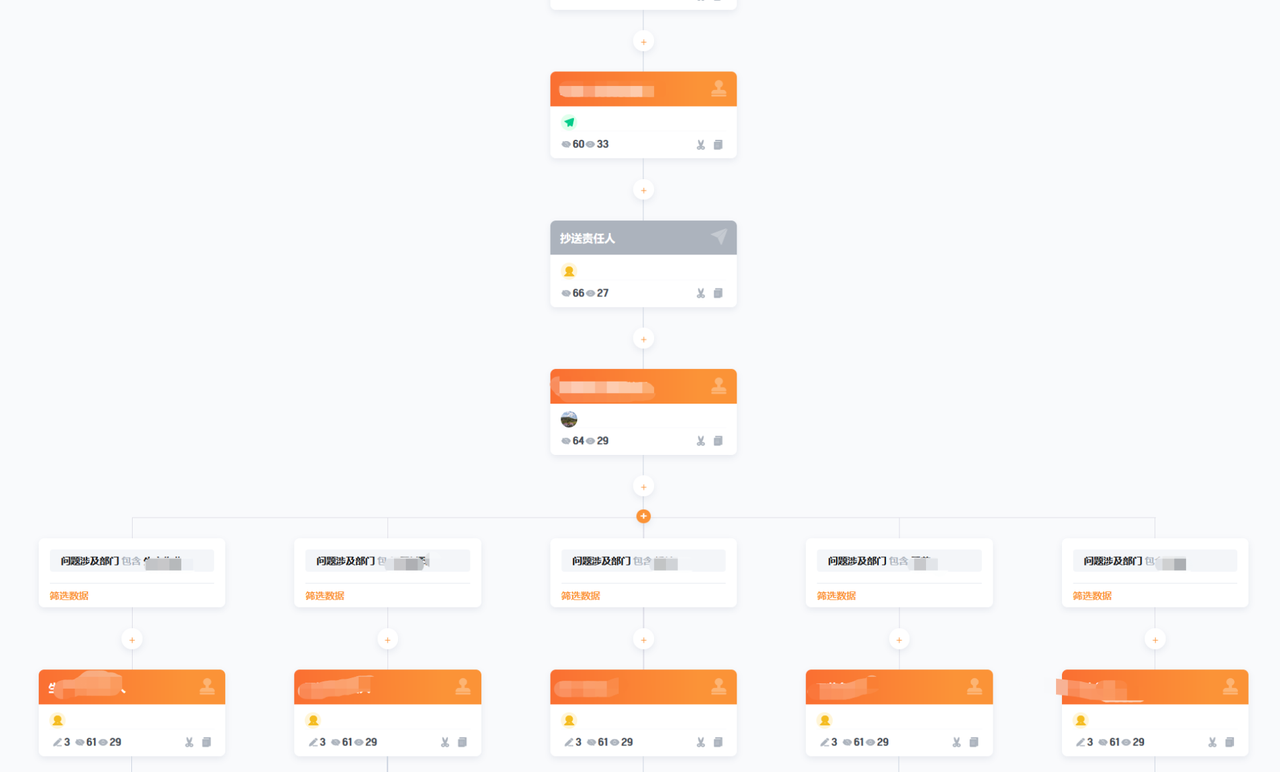Viewport: 1280px width, 772px height.
Task: Add node with plus directly below 抄送责任人
Action: tap(643, 339)
